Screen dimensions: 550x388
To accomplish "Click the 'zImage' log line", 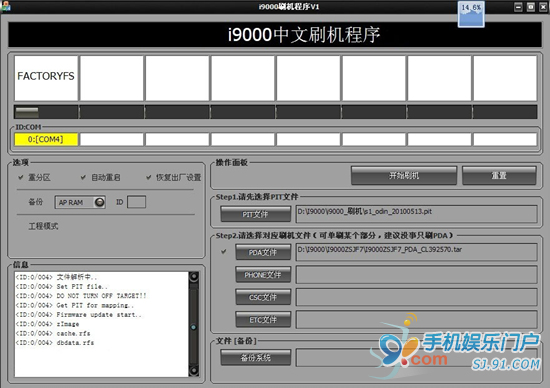I will coord(47,324).
